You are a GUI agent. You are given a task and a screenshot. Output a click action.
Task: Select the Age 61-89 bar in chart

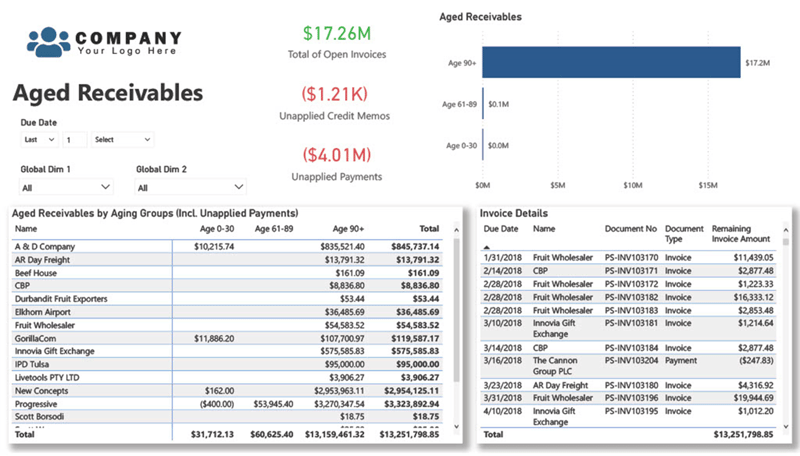484,103
